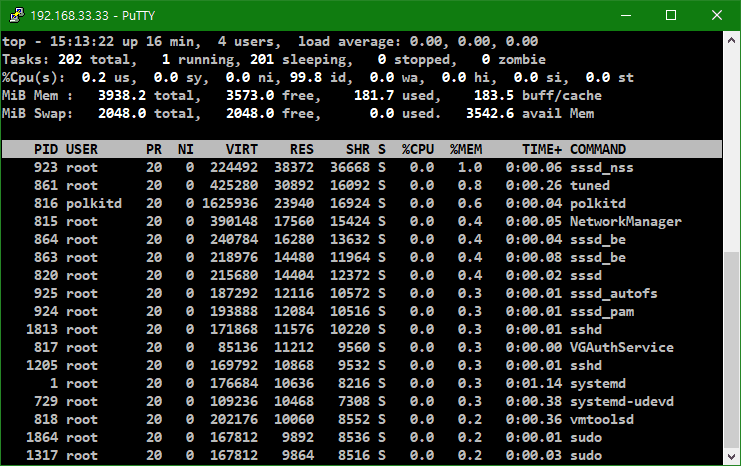
Task: Click the user polkitd in PID 816 row
Action: click(x=94, y=204)
